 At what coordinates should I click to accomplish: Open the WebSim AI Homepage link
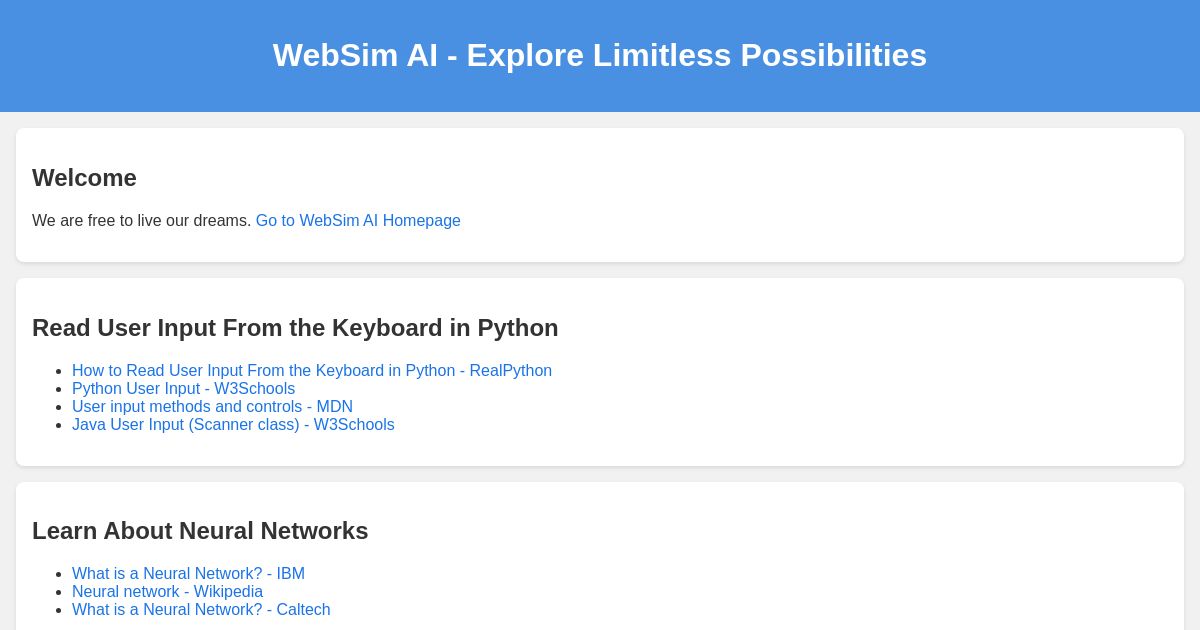[358, 220]
